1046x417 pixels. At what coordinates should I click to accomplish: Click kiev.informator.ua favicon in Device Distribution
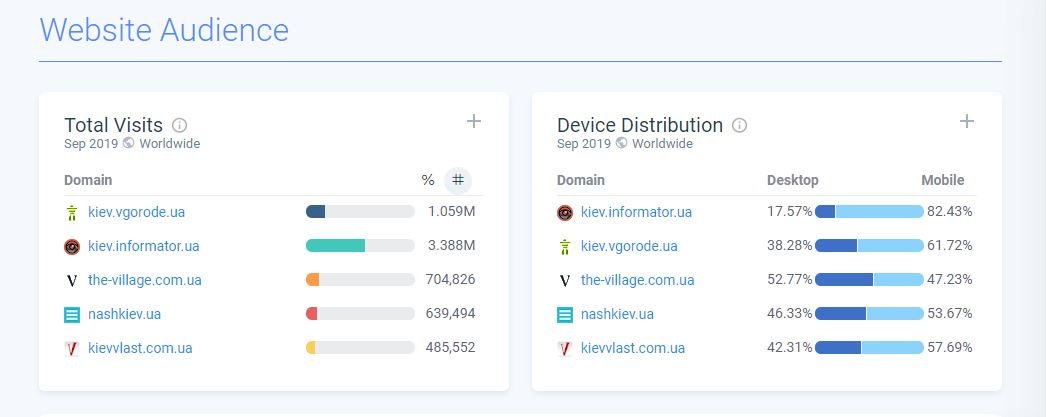pyautogui.click(x=565, y=213)
